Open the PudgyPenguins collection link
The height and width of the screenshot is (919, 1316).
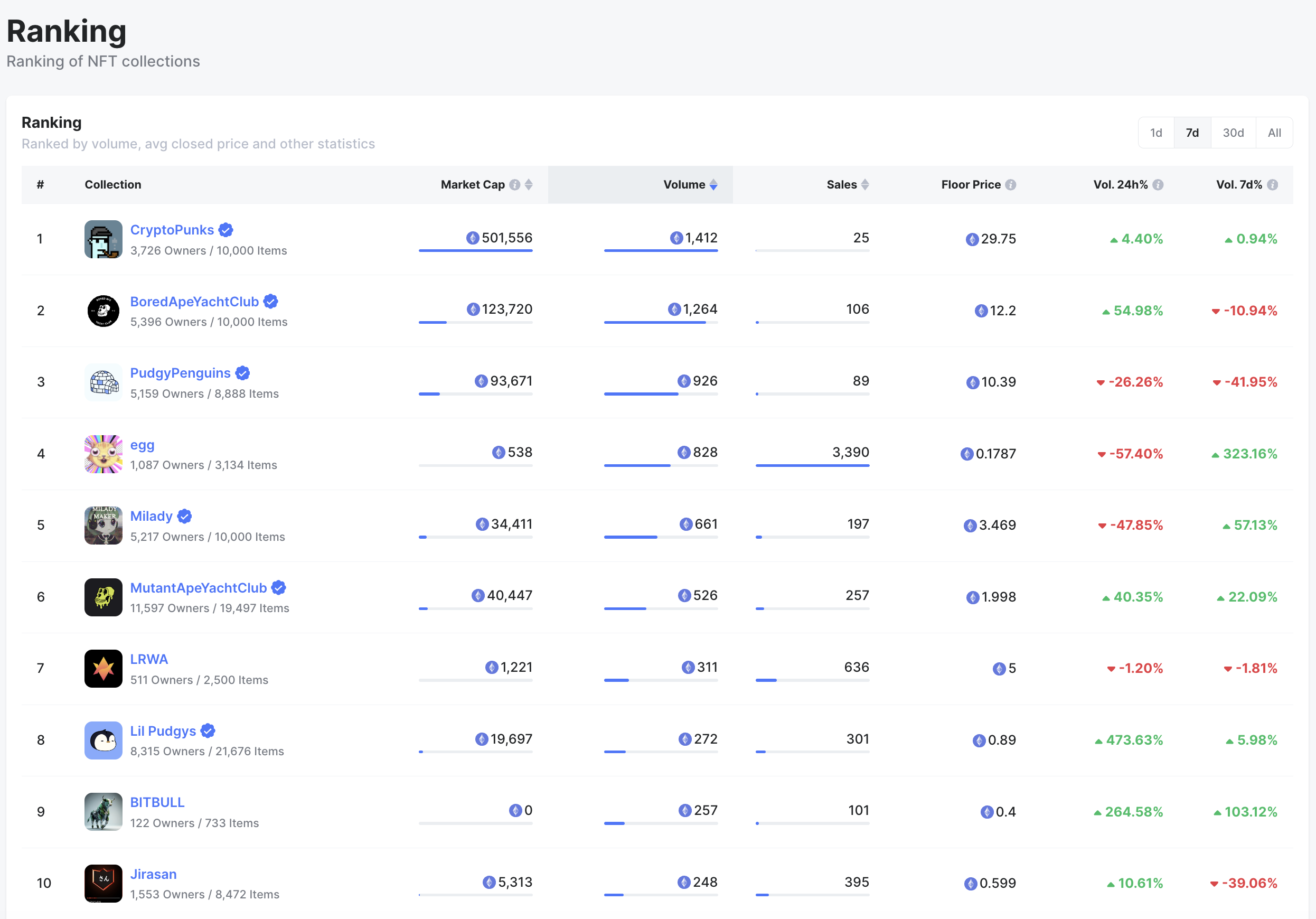pos(180,373)
